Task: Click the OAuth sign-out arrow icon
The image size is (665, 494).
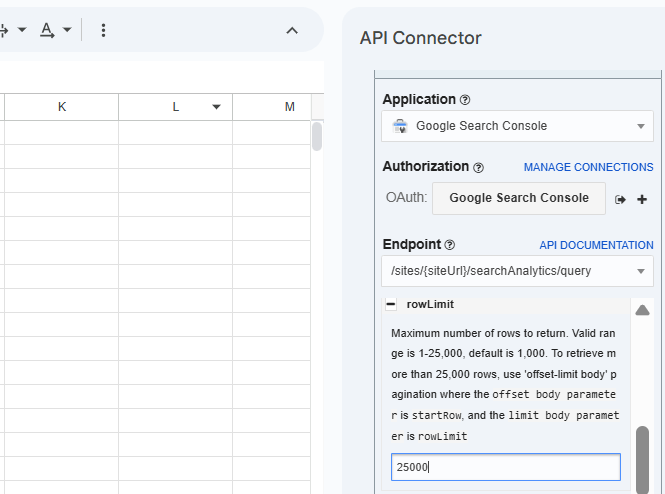Action: coord(620,199)
